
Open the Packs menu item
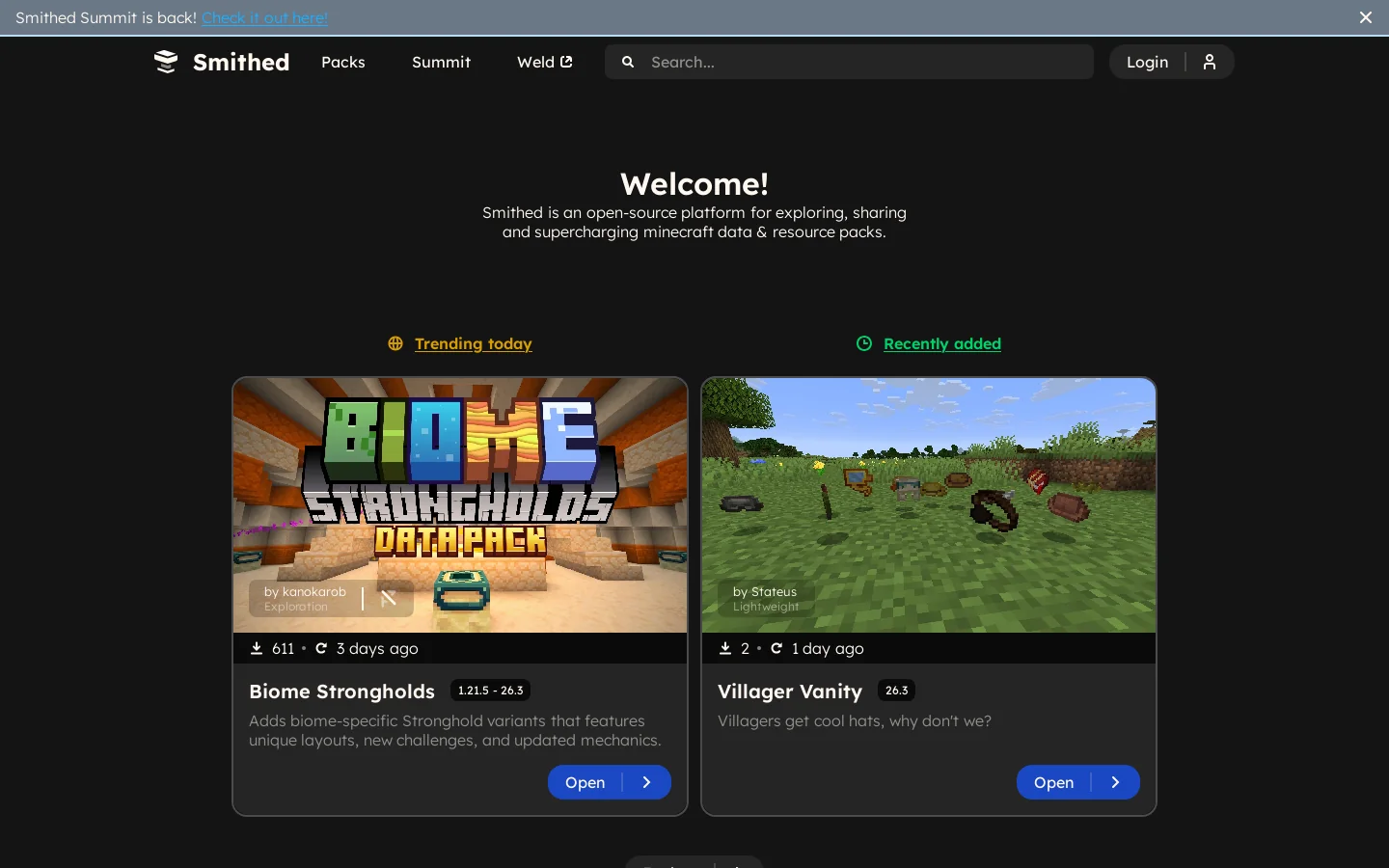click(x=343, y=62)
